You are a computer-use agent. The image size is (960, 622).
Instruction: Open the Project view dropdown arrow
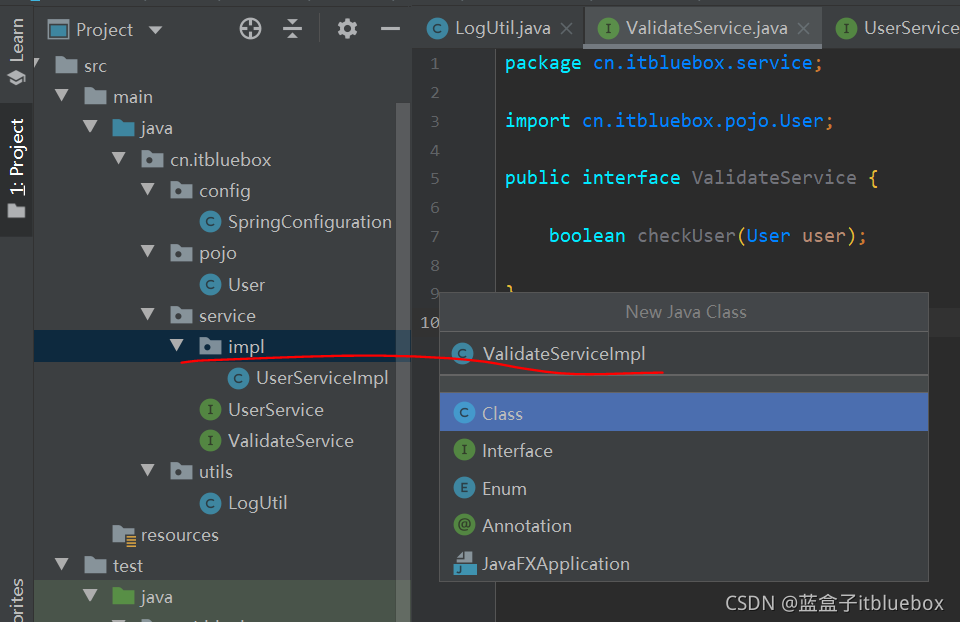[156, 29]
